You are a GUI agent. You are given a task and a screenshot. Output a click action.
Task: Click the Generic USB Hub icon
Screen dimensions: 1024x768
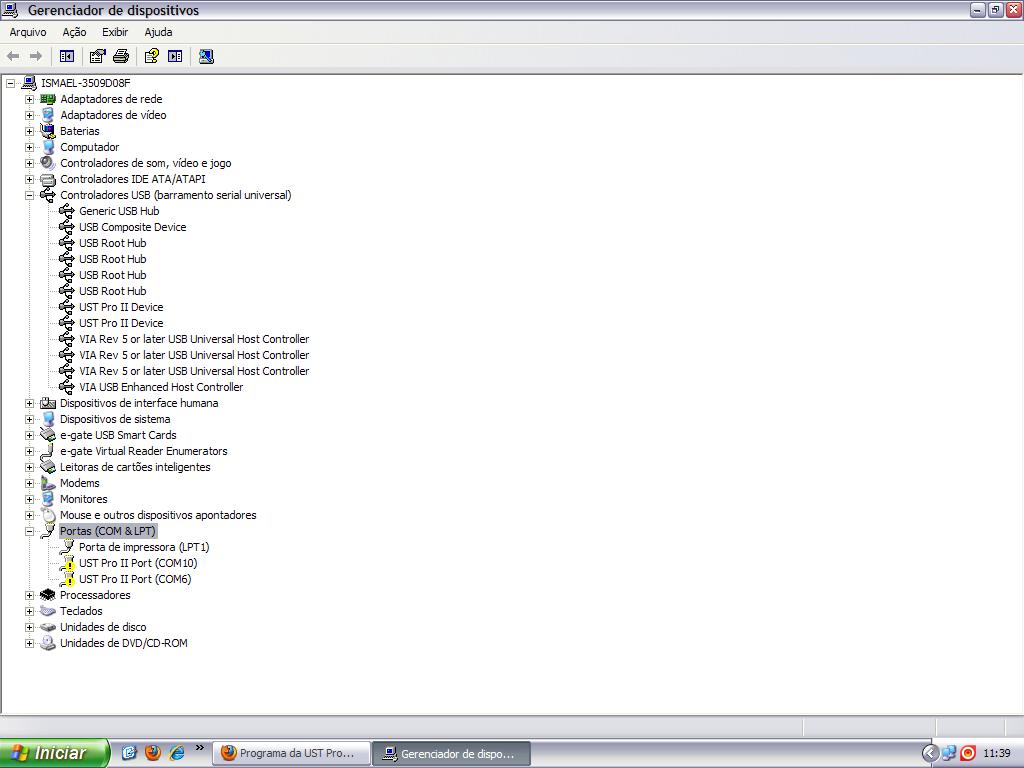click(x=67, y=211)
